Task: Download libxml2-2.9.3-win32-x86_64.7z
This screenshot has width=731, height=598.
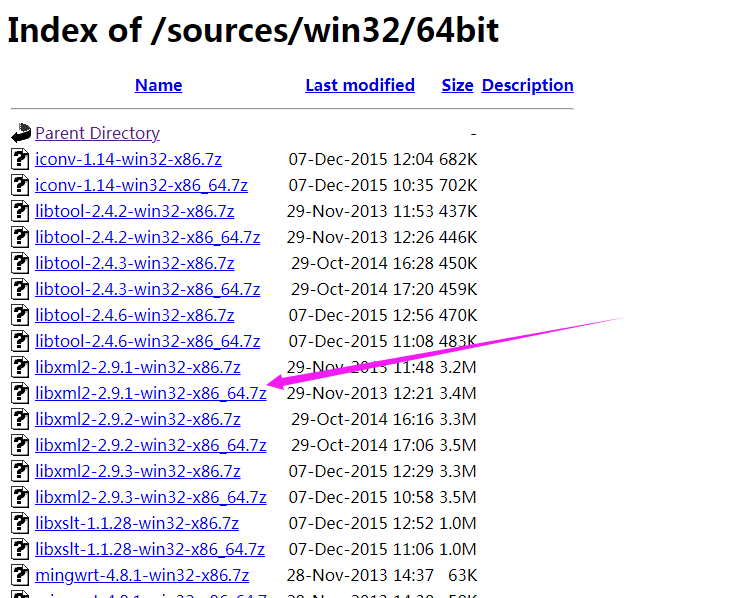Action: [x=151, y=498]
